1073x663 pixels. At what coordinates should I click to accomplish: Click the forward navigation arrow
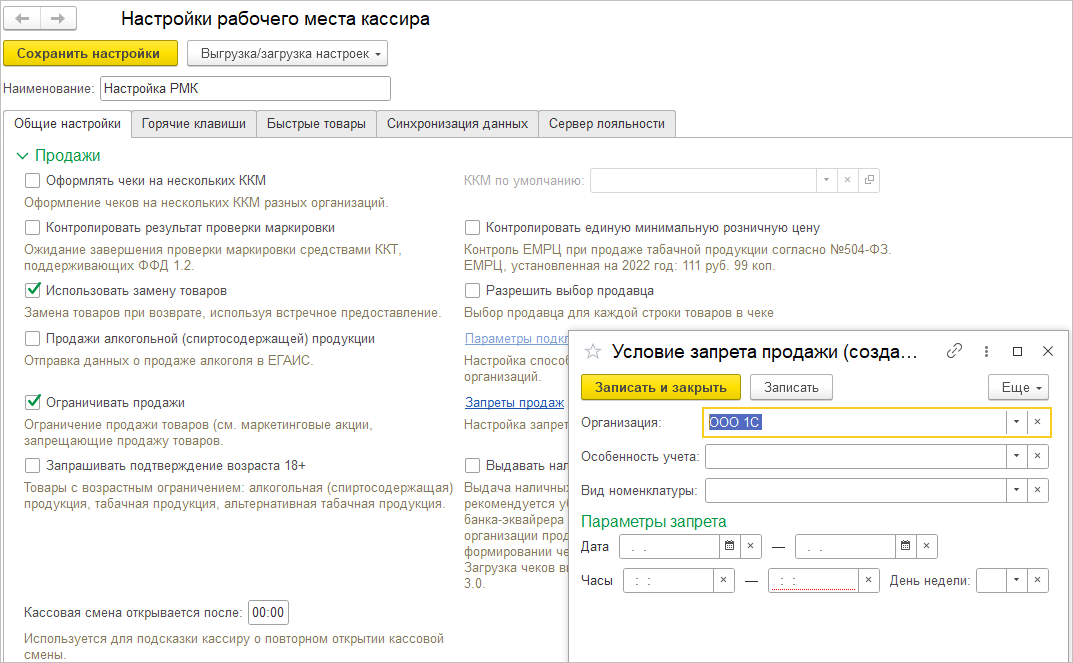click(57, 19)
